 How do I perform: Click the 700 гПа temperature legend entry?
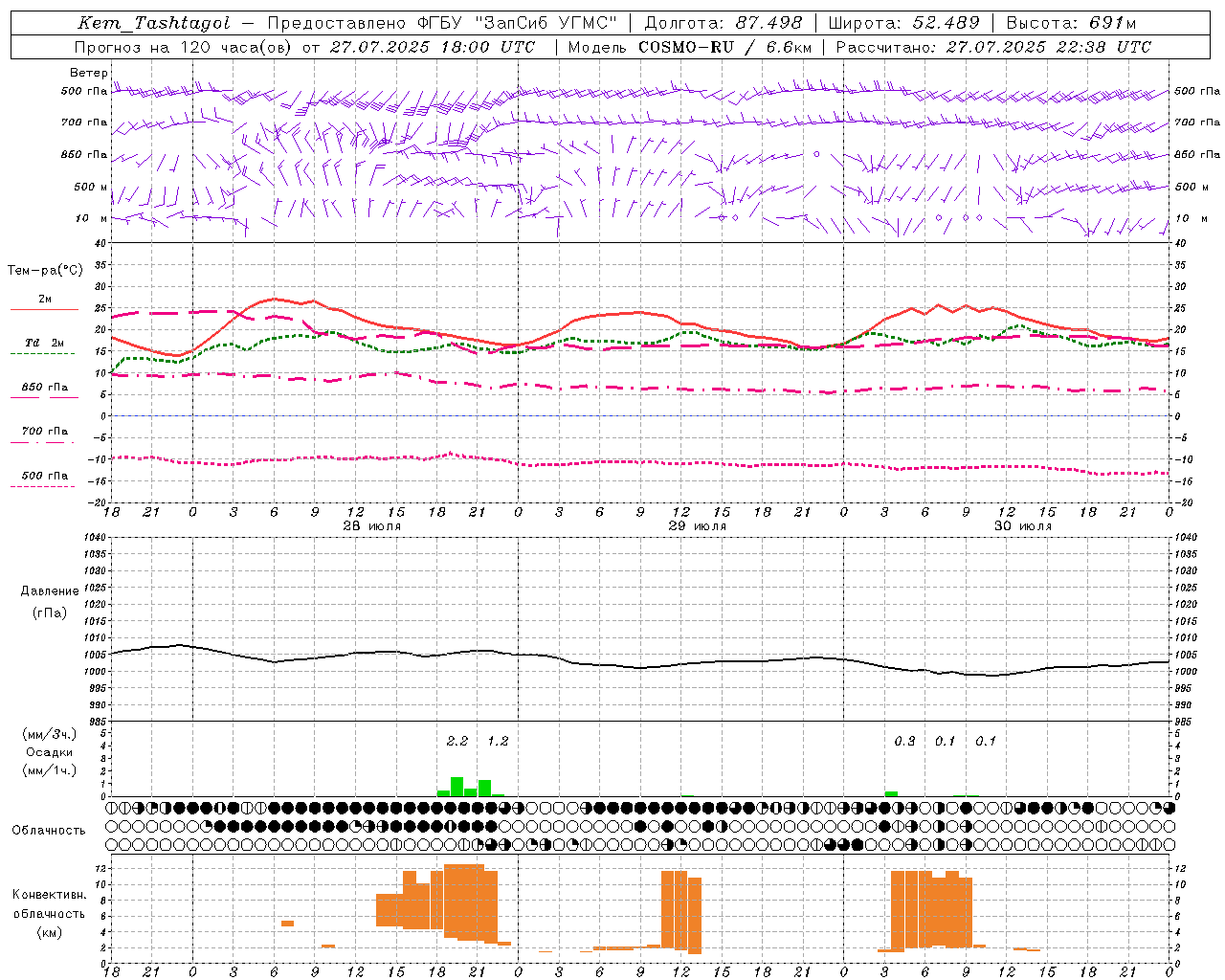[44, 432]
